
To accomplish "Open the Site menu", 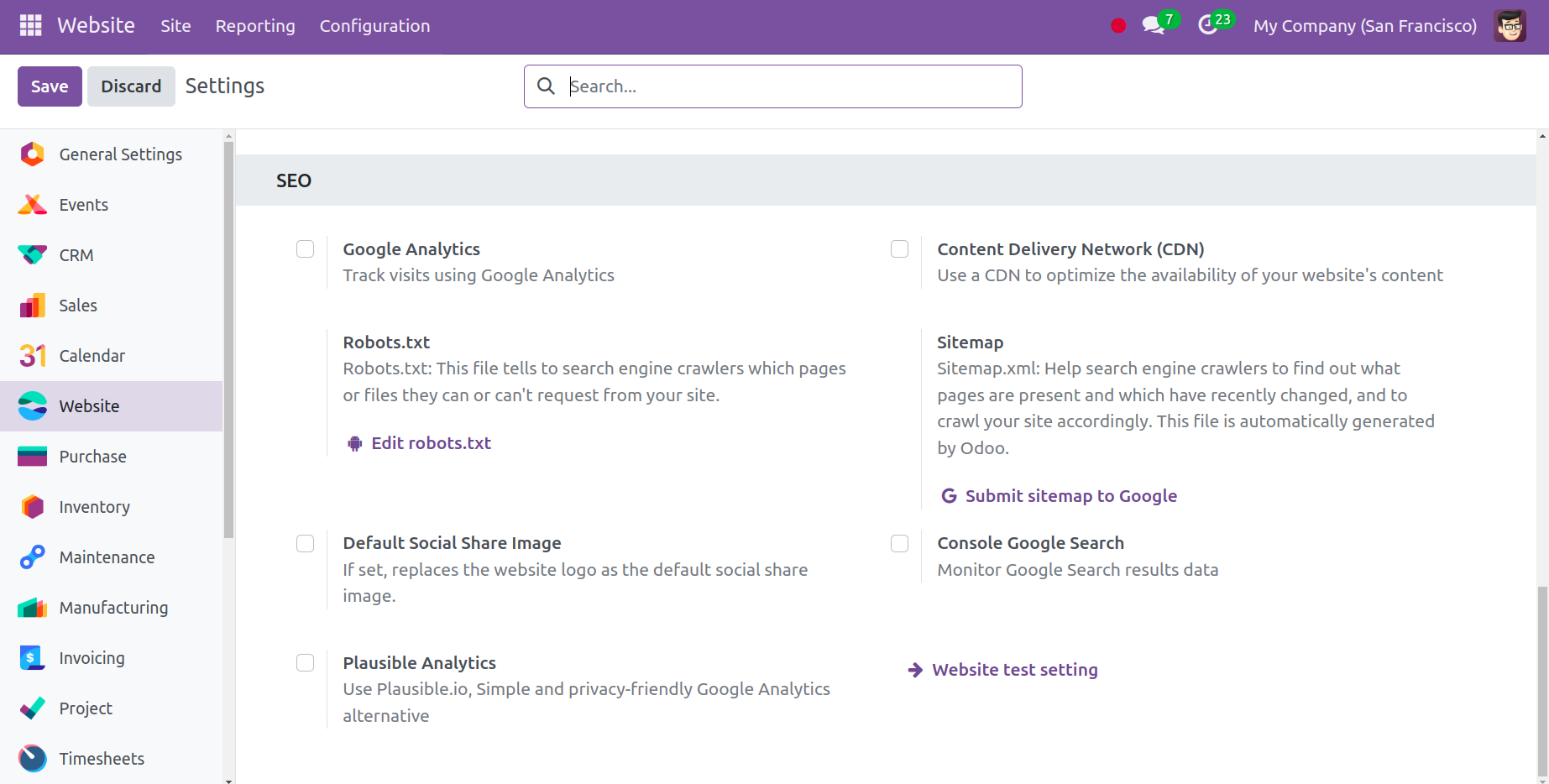I will [x=175, y=26].
